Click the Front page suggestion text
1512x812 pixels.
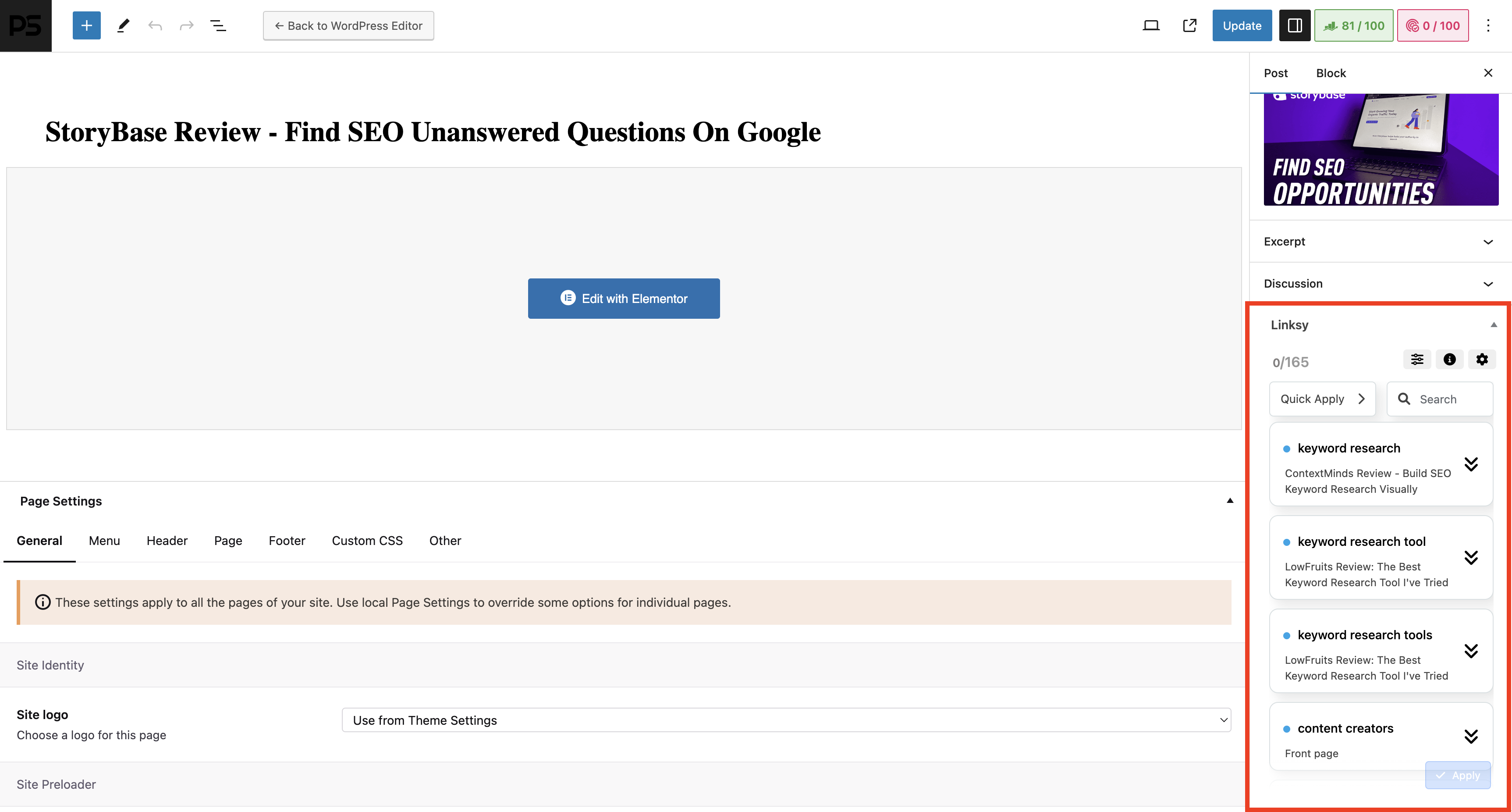pos(1311,753)
